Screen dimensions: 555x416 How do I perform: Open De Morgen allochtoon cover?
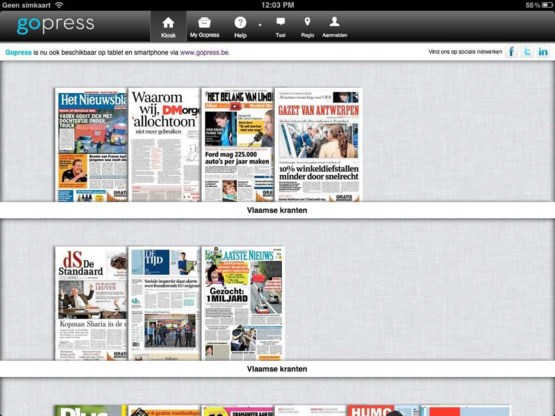pyautogui.click(x=165, y=145)
